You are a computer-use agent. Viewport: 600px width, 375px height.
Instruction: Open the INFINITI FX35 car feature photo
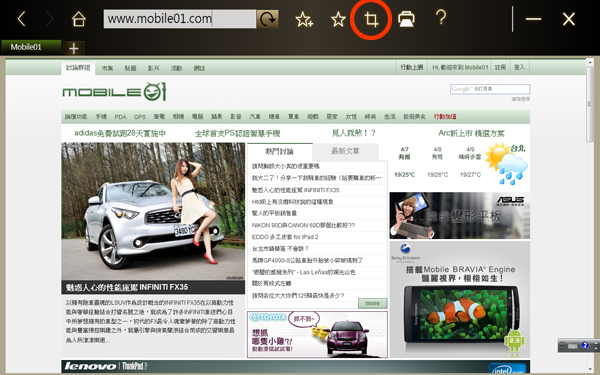click(153, 211)
